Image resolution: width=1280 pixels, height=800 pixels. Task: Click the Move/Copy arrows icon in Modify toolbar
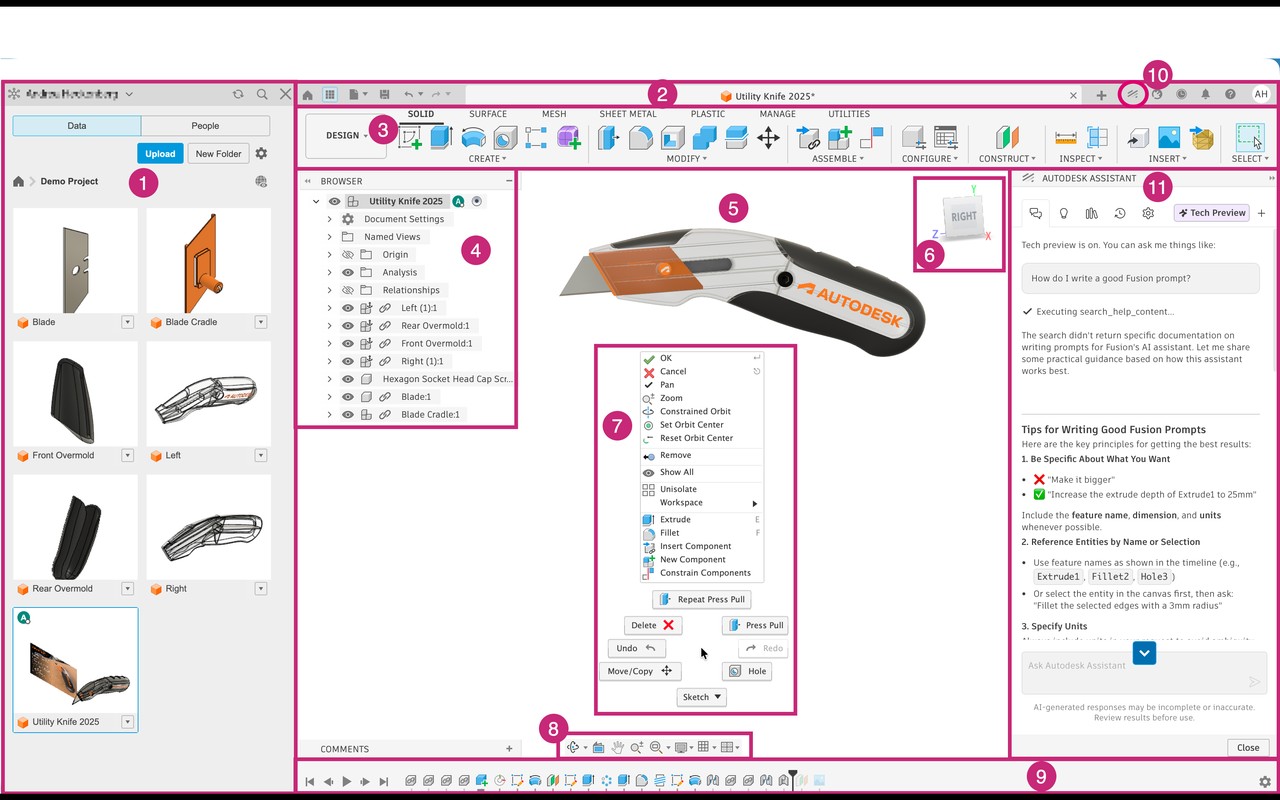(768, 138)
